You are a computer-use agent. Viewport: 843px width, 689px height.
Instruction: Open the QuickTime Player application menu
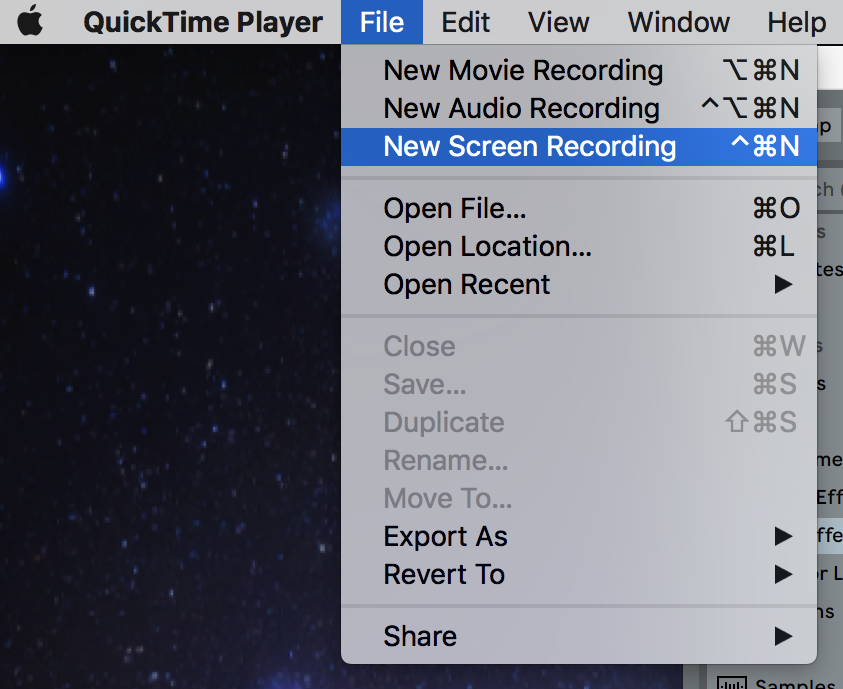(x=203, y=22)
